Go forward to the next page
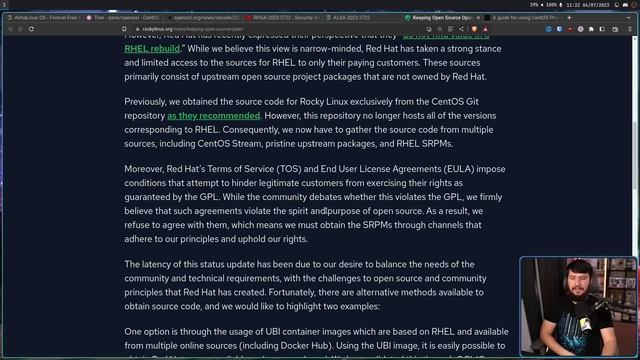 pyautogui.click(x=20, y=29)
